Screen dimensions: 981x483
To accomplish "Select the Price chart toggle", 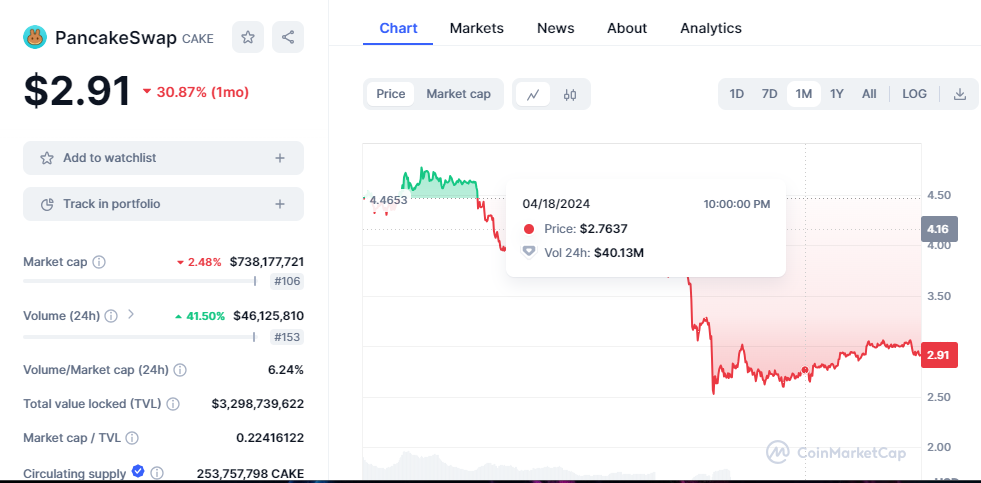I will (390, 94).
